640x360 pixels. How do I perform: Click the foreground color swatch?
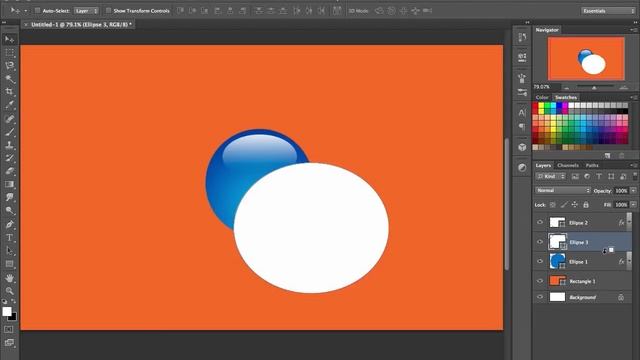(x=7, y=312)
